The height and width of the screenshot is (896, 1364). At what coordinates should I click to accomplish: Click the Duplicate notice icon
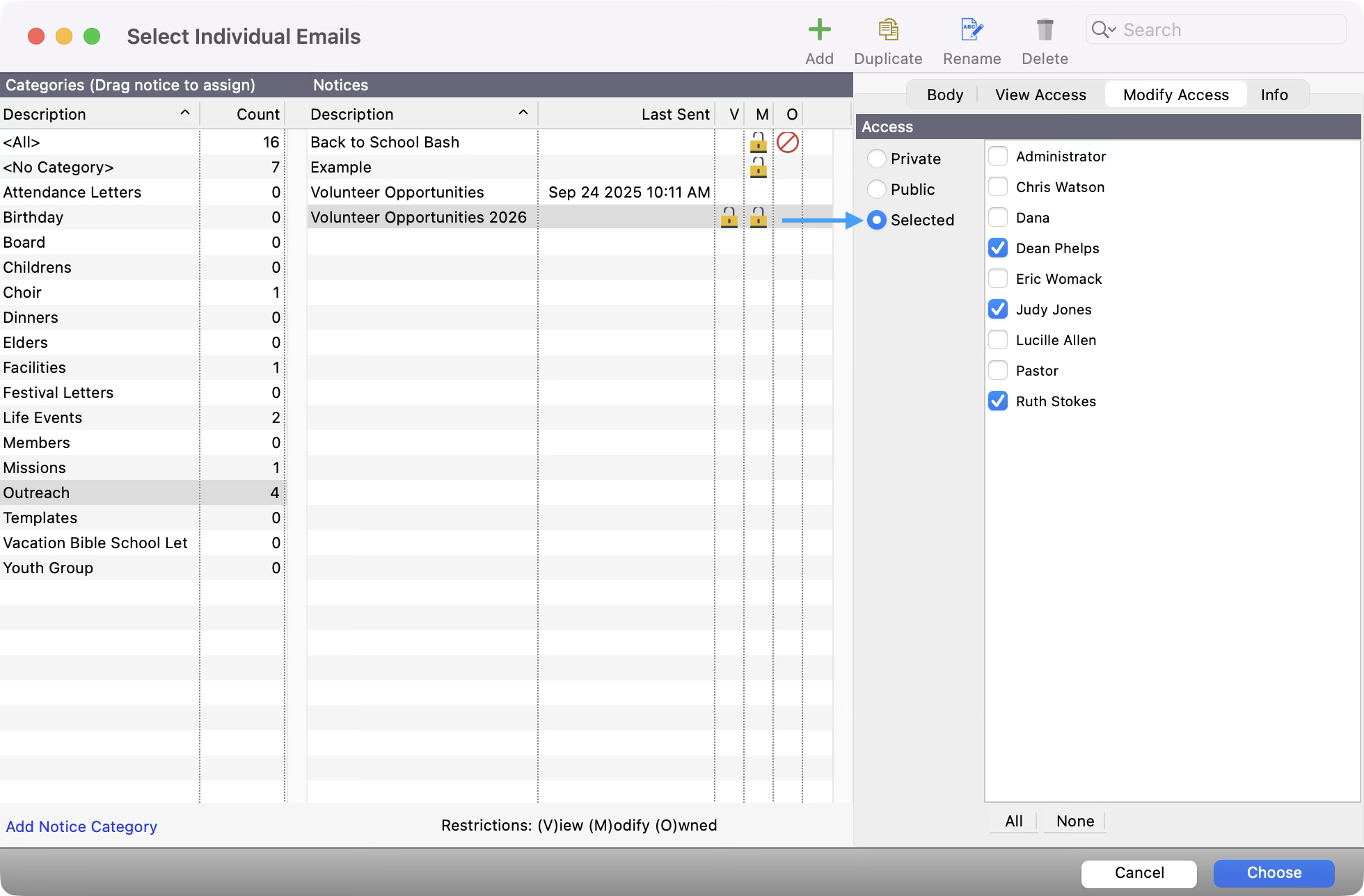tap(888, 30)
